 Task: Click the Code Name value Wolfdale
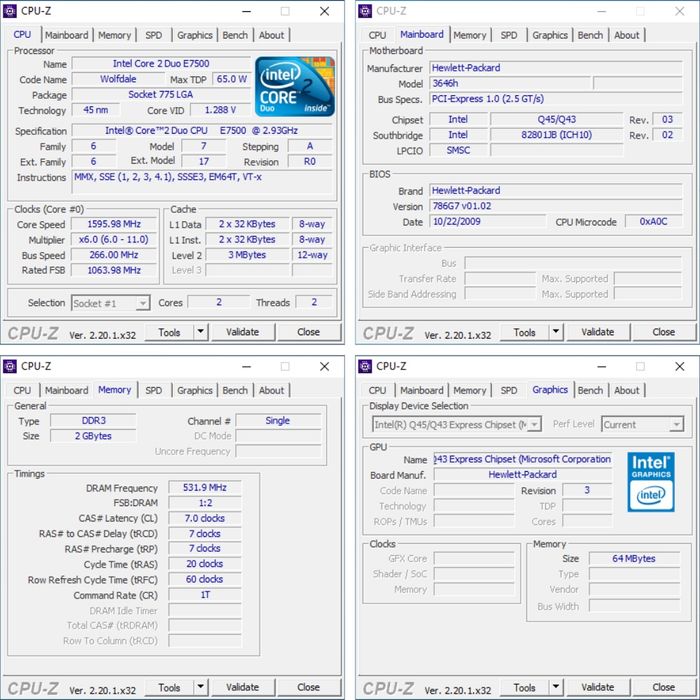118,79
